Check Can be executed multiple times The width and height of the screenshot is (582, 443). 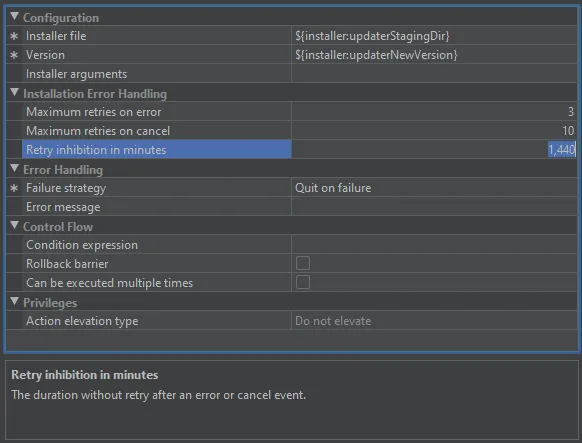coord(303,282)
